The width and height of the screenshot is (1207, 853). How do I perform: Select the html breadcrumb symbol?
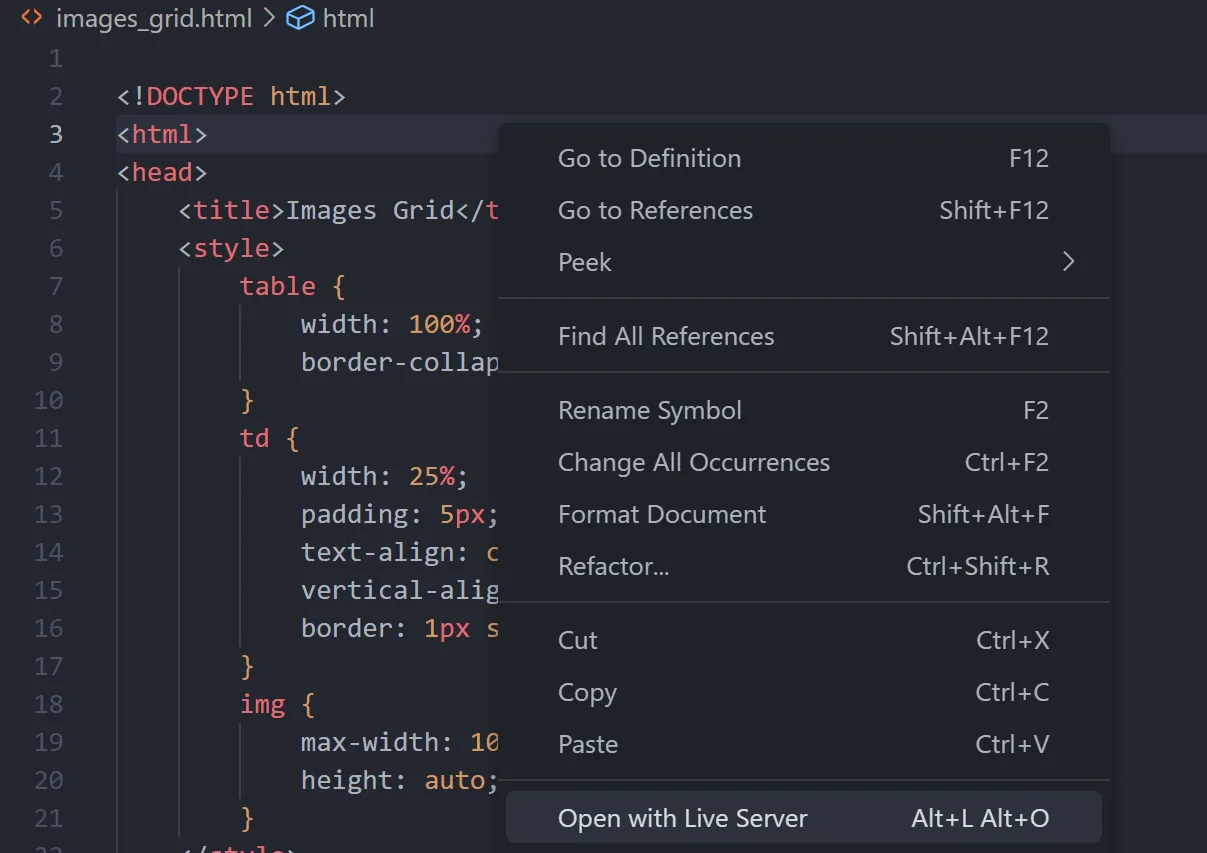pos(348,18)
